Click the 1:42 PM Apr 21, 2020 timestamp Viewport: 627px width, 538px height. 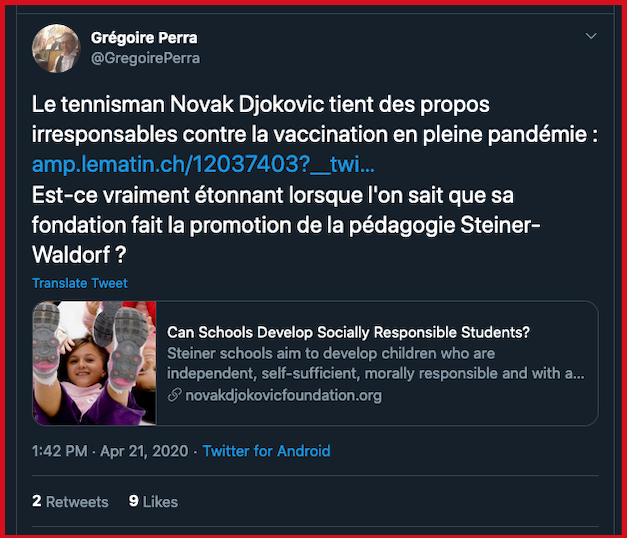click(x=110, y=451)
